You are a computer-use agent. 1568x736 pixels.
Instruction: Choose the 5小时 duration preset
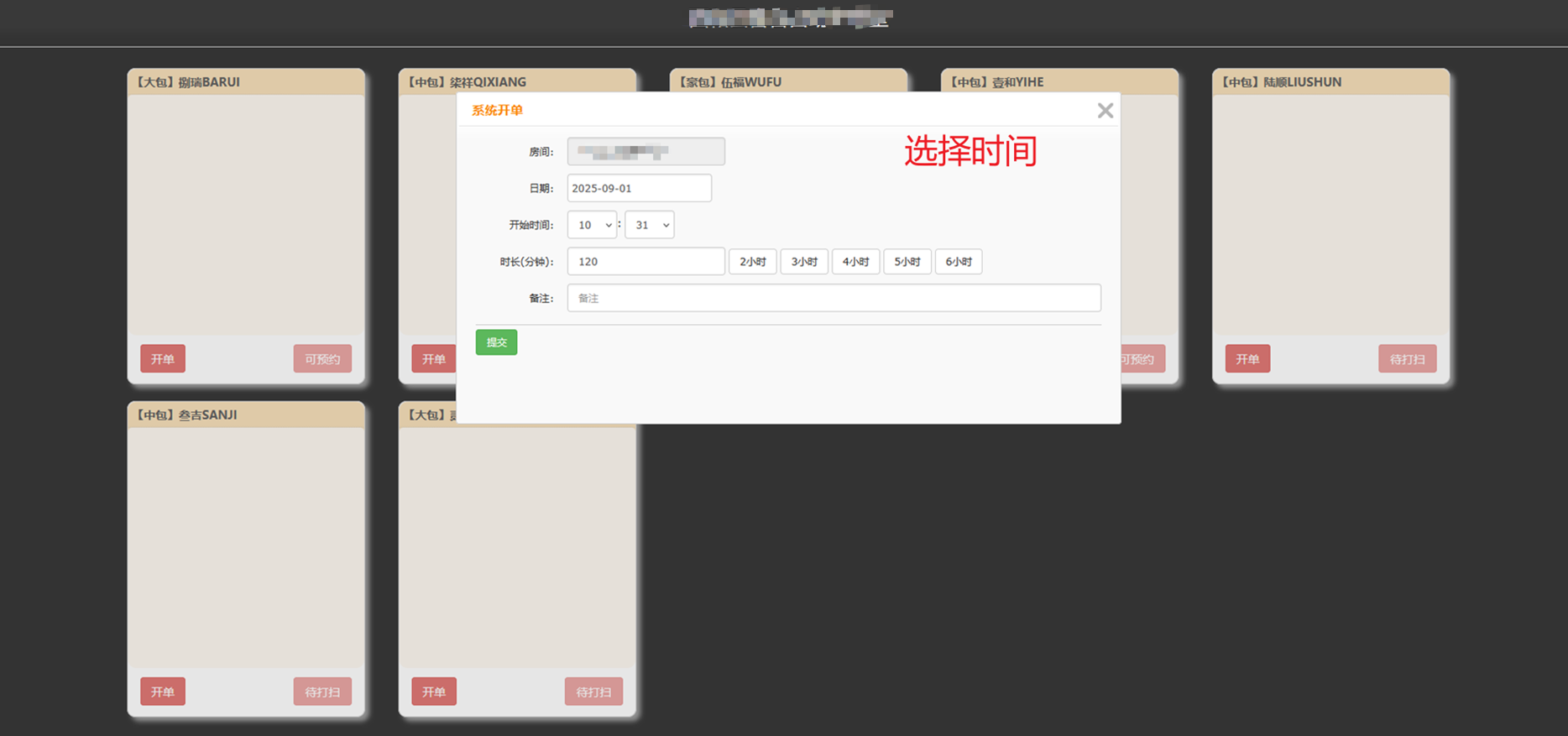pyautogui.click(x=907, y=262)
